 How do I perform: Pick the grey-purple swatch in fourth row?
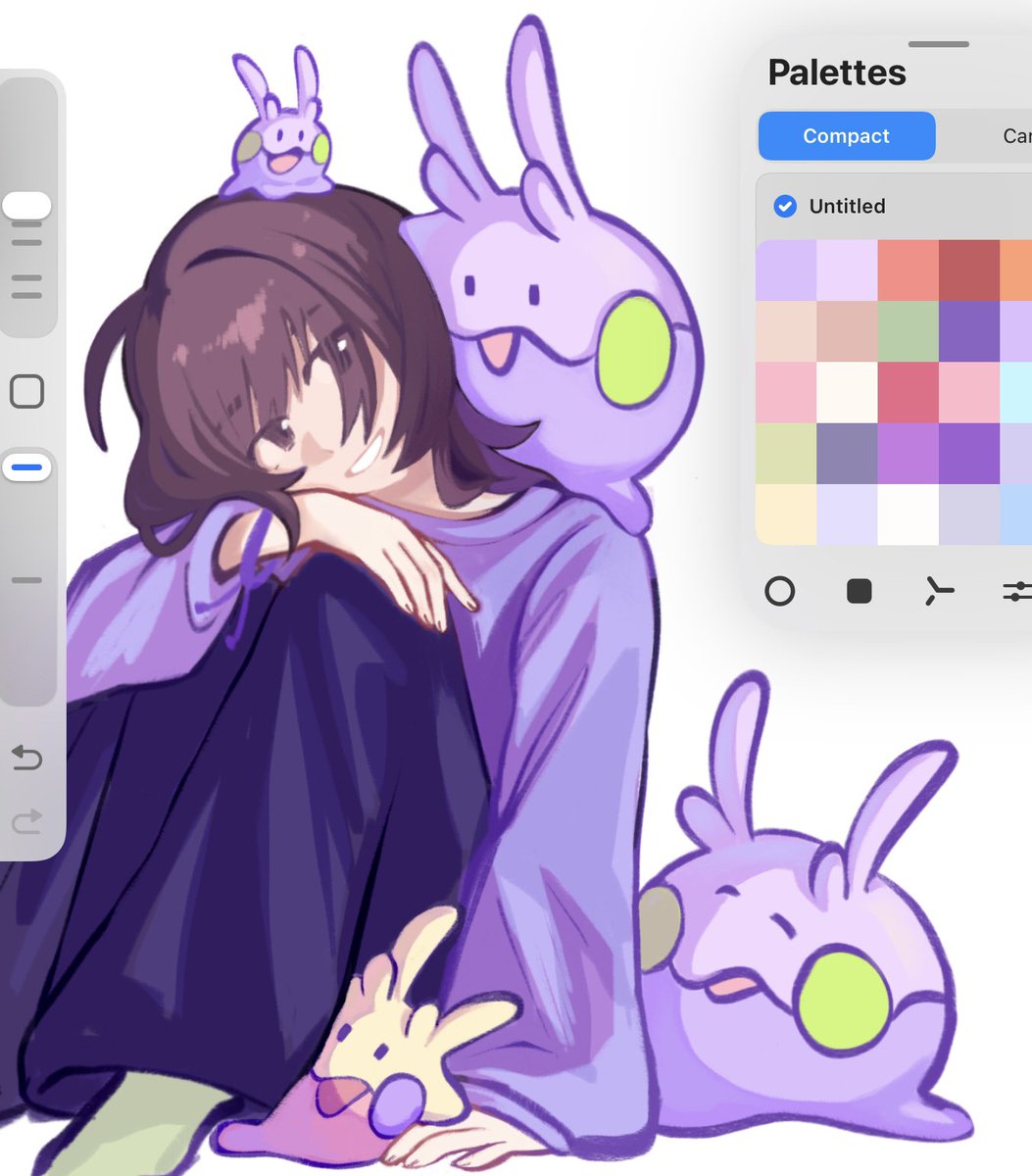point(847,453)
